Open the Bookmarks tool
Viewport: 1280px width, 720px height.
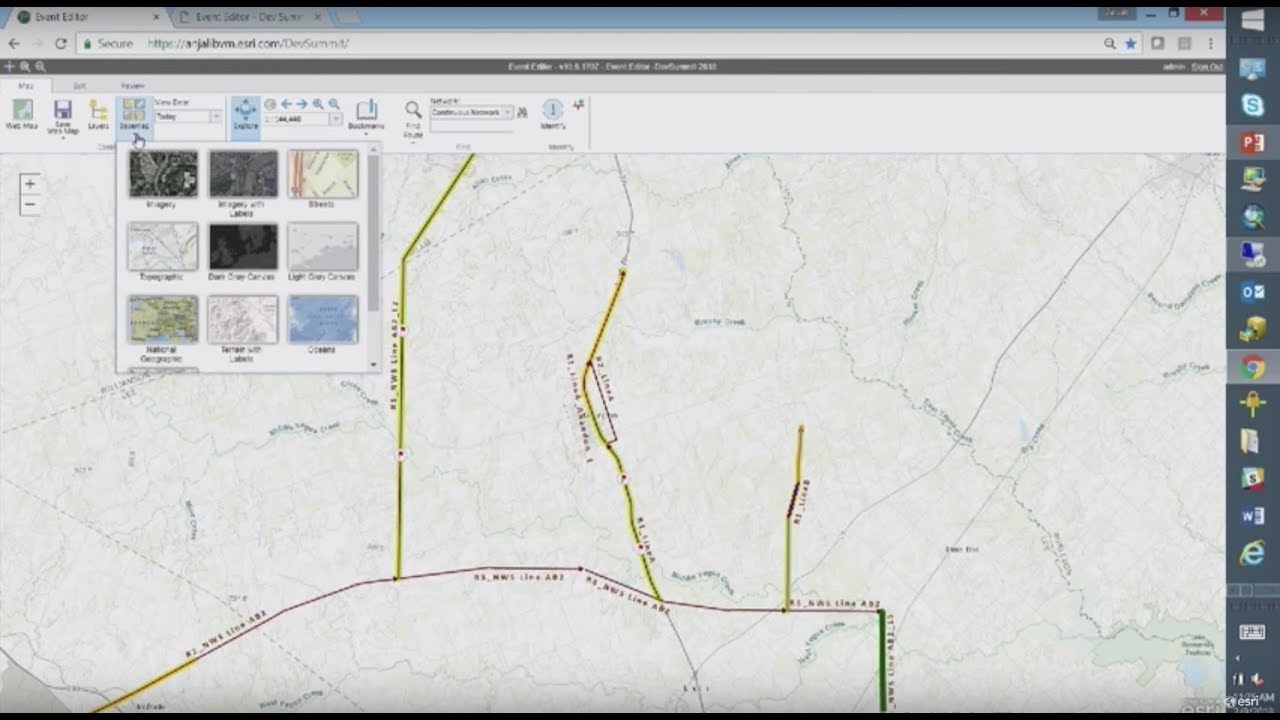366,115
